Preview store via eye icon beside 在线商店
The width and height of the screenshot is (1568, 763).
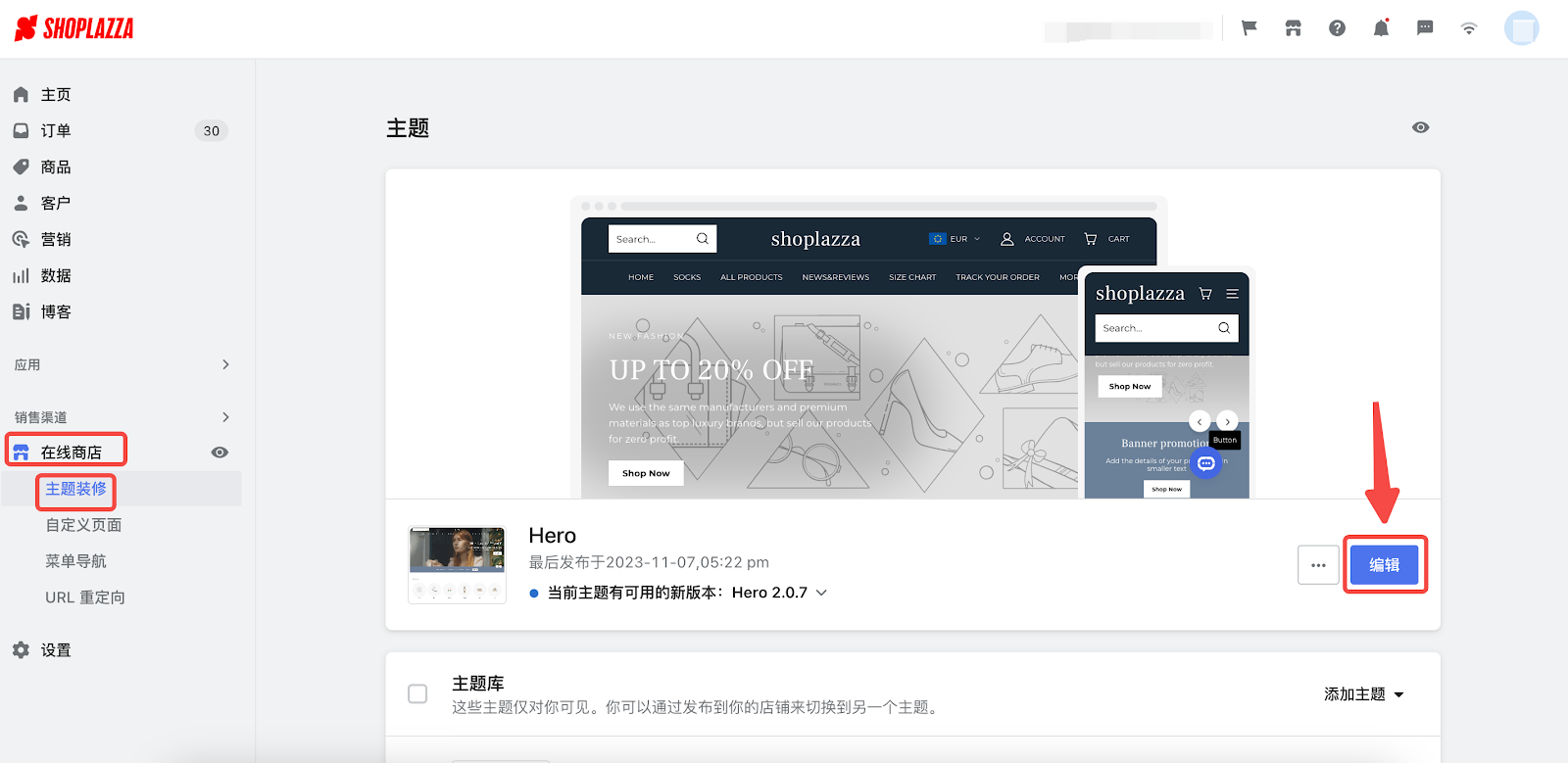tap(220, 452)
